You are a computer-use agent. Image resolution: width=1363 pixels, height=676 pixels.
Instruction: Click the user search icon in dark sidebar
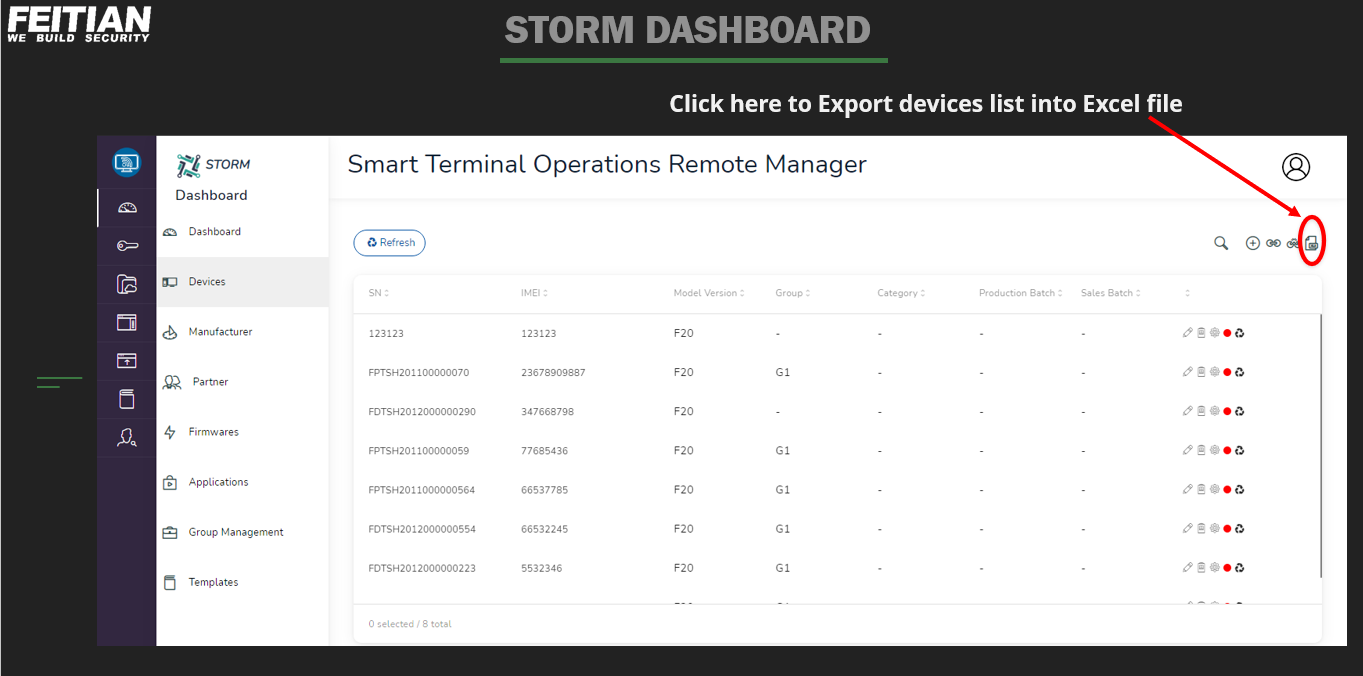click(x=127, y=437)
